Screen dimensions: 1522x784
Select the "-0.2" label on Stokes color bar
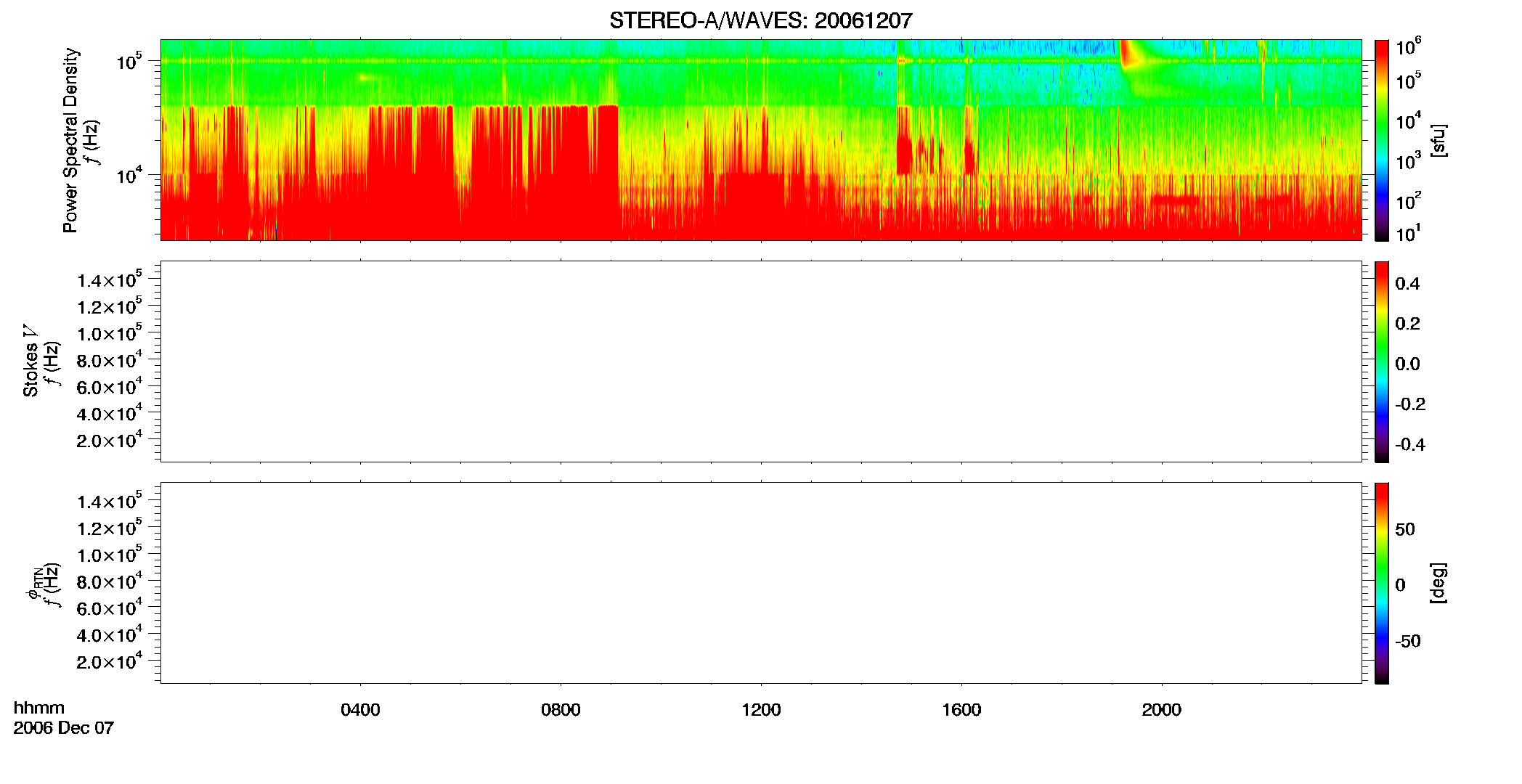click(1410, 404)
